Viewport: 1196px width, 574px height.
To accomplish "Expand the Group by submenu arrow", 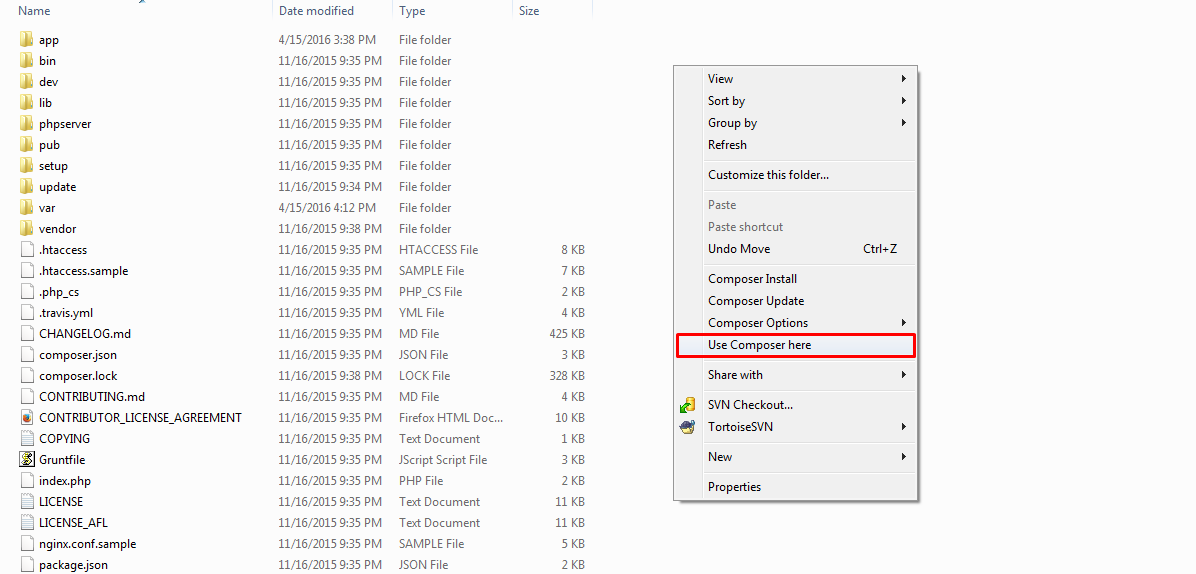I will point(904,123).
